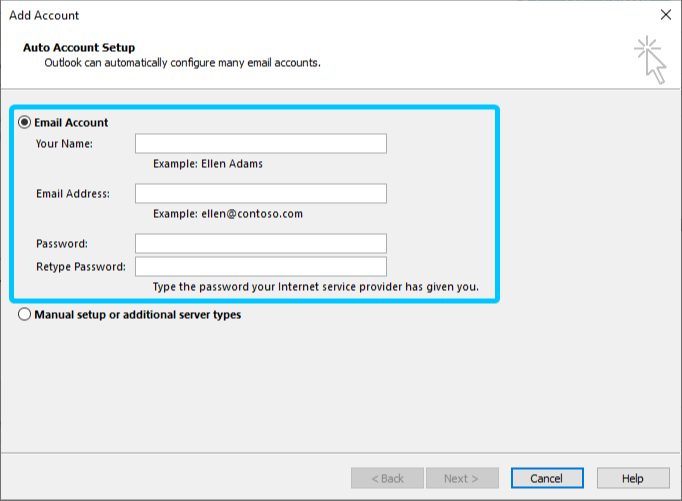Select the Retype Password field
Image resolution: width=682 pixels, height=501 pixels.
(261, 267)
